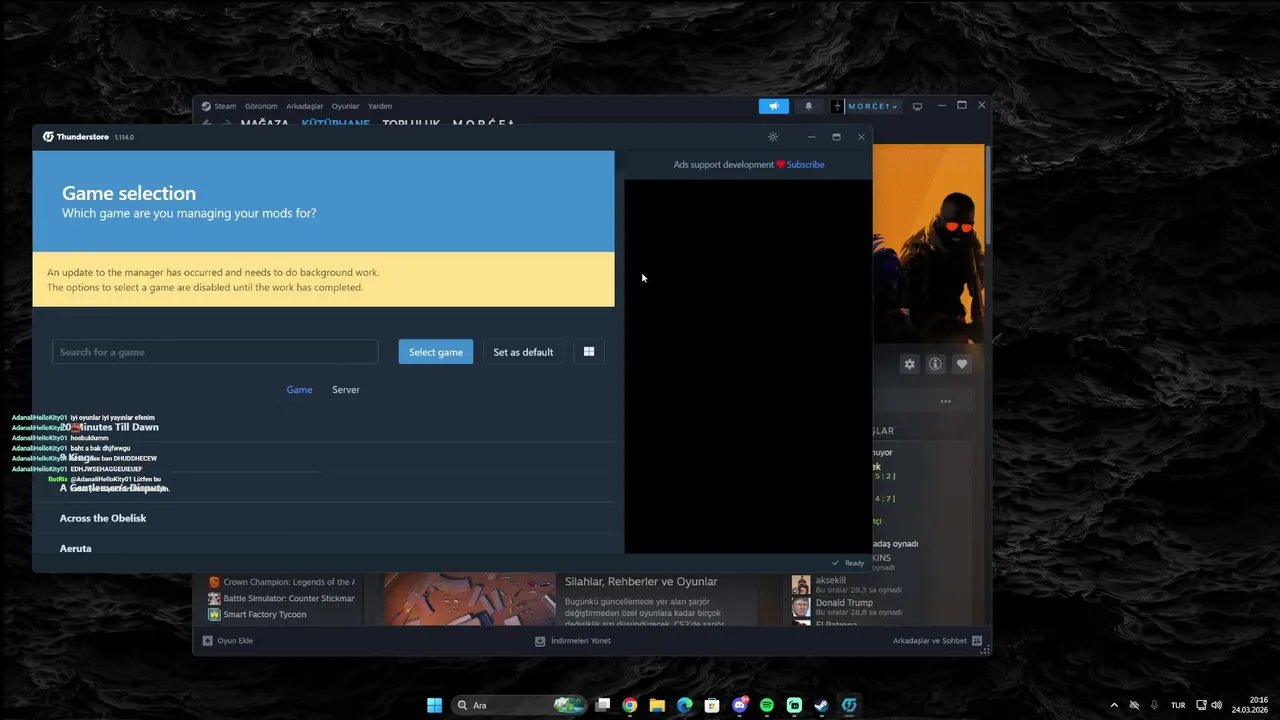Click friend Donald Trump in Steam list
The height and width of the screenshot is (720, 1280).
pyautogui.click(x=847, y=607)
